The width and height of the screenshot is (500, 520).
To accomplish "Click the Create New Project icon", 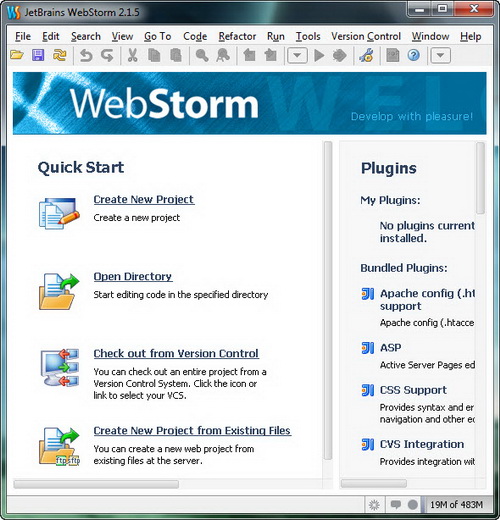I will pyautogui.click(x=59, y=213).
